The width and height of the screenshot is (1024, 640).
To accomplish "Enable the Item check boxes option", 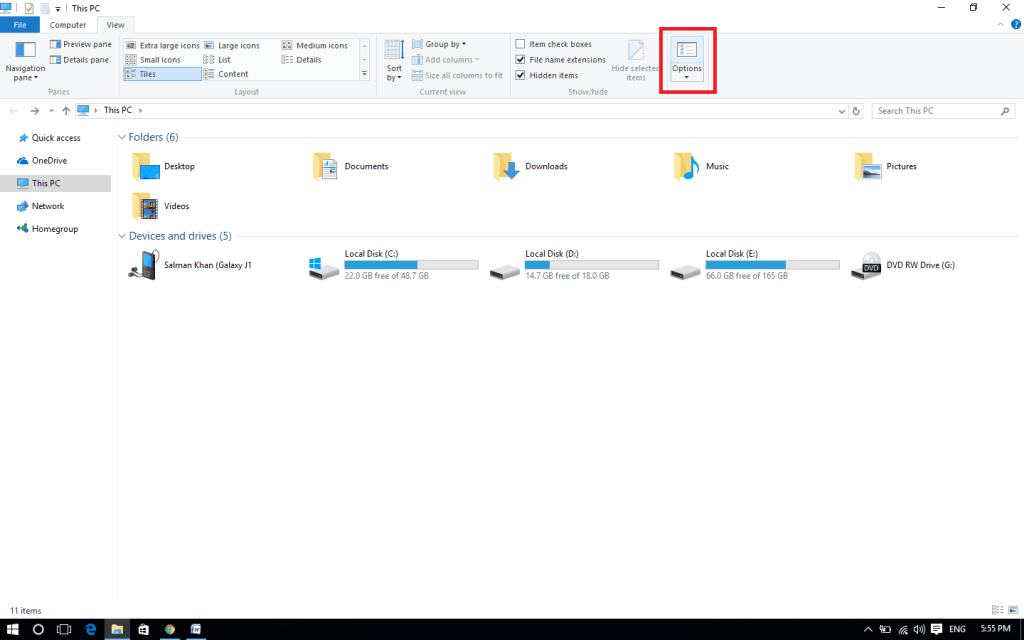I will (x=520, y=44).
